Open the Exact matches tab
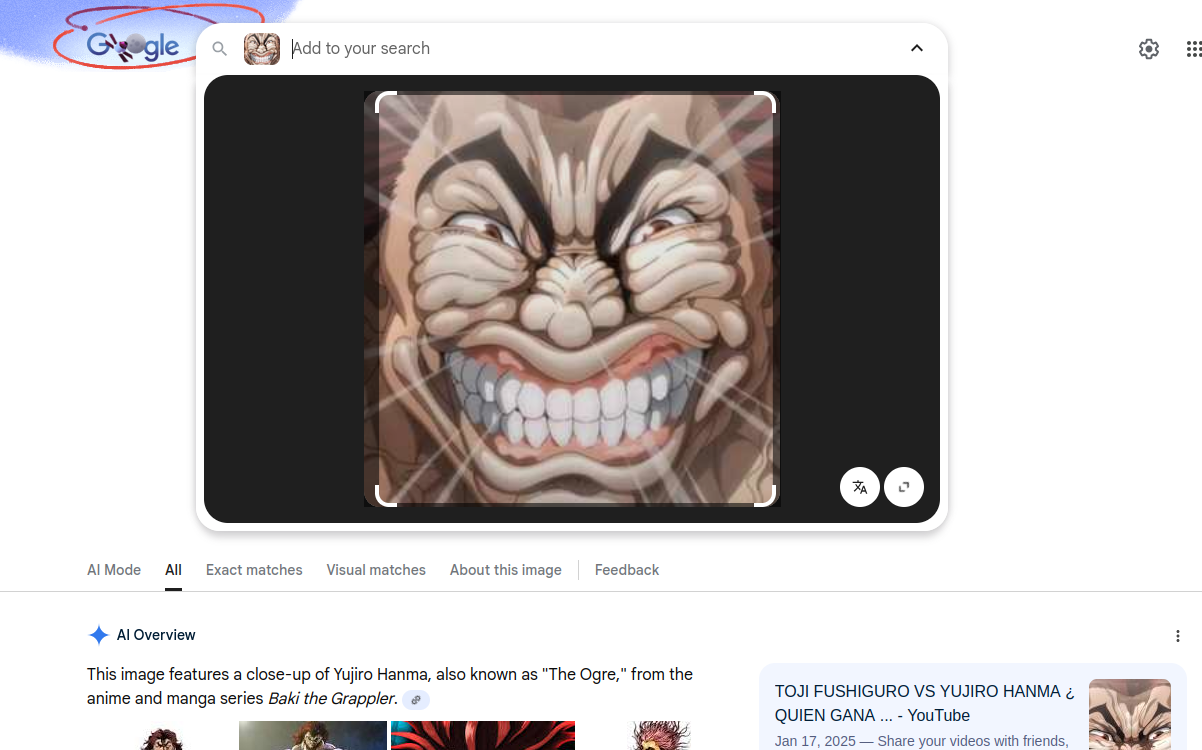Screen dimensions: 1202x750 click(x=254, y=570)
